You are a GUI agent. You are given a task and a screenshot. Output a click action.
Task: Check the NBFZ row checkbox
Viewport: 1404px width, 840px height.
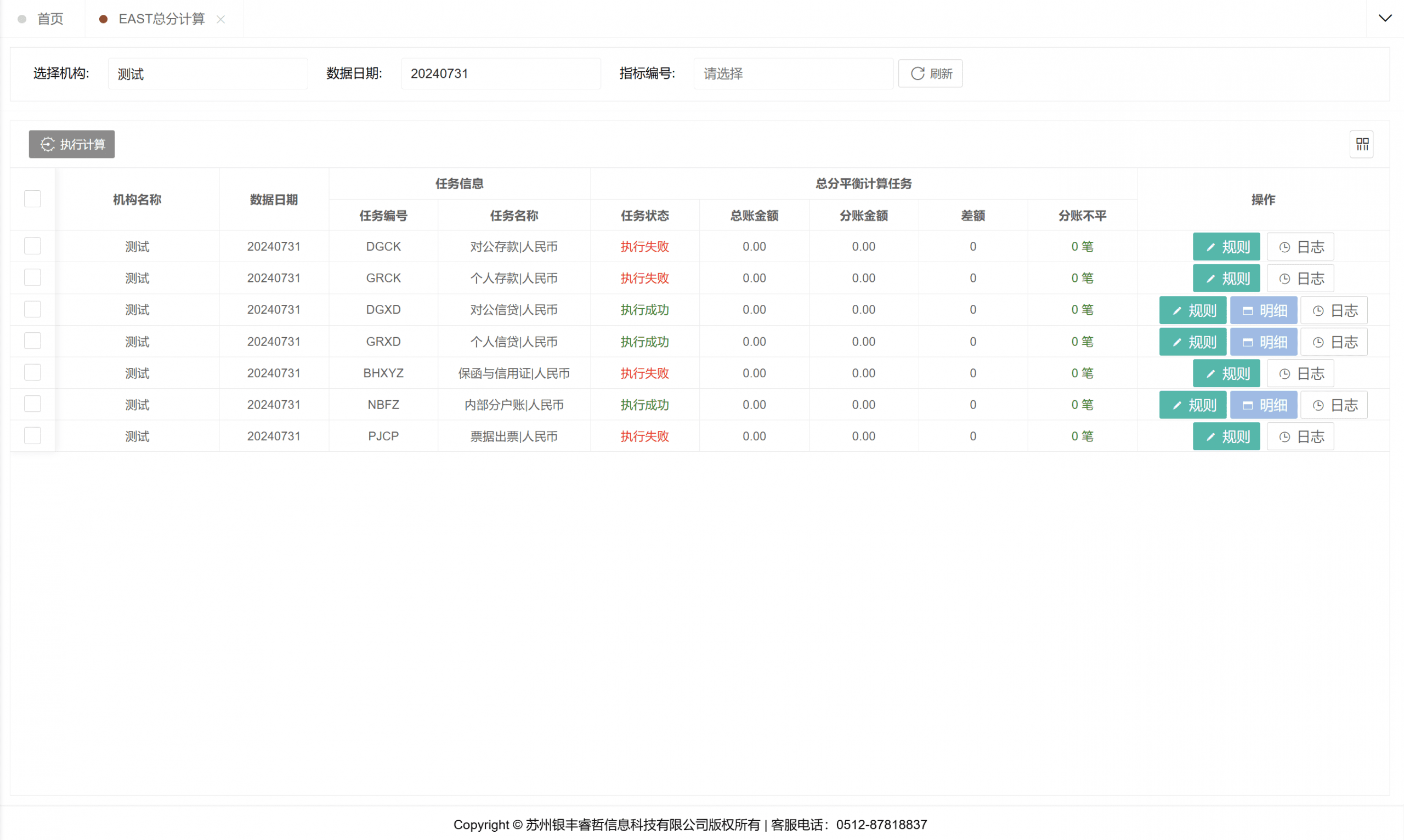click(x=32, y=404)
